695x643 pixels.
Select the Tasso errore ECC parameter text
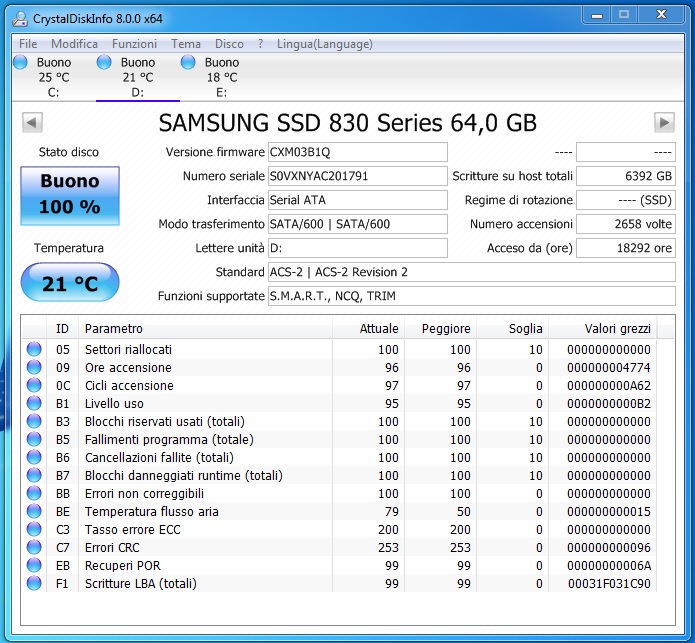(x=133, y=530)
